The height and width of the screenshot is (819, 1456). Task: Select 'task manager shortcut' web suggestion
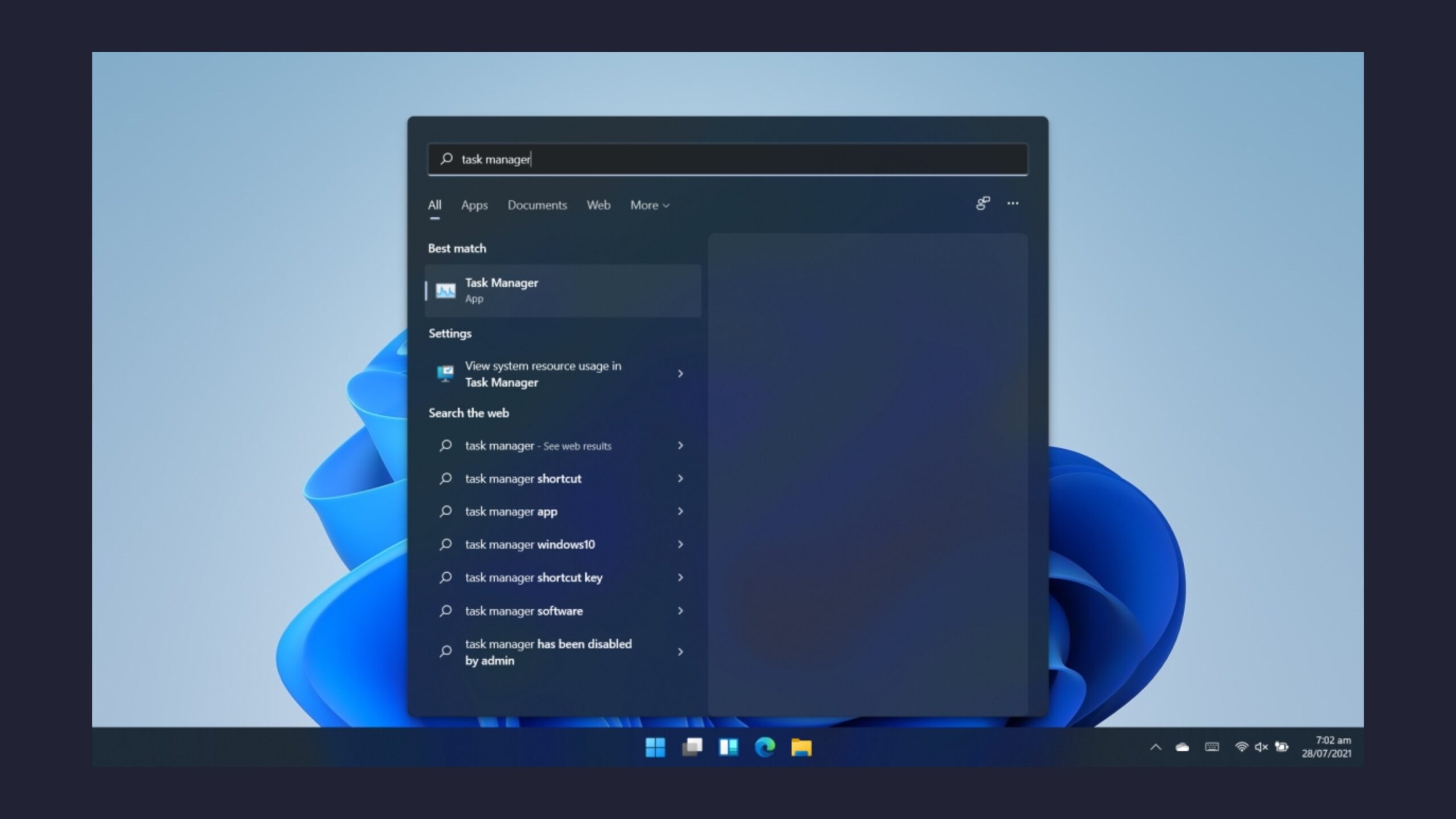pos(562,478)
